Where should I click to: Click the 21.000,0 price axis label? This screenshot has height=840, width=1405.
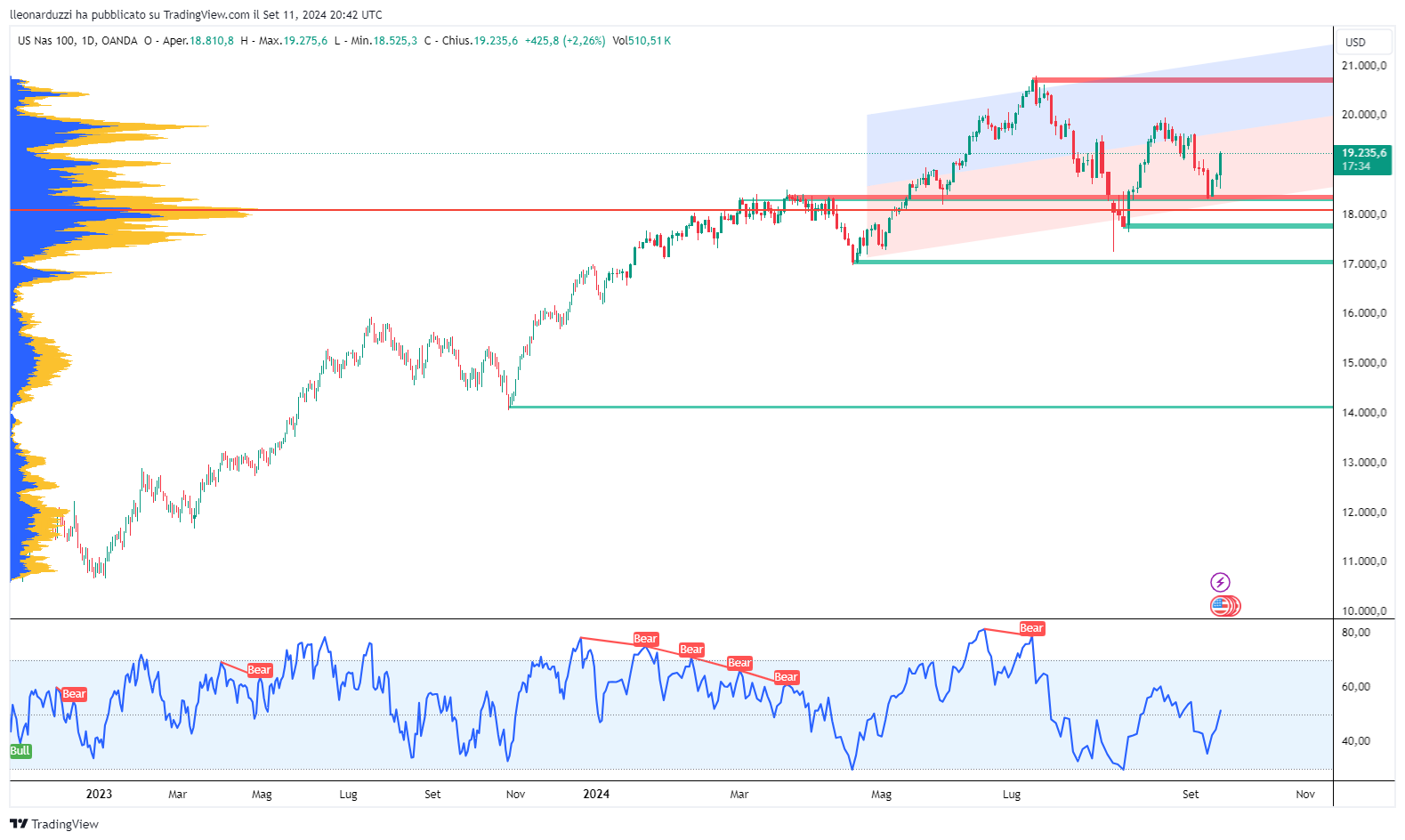[x=1364, y=66]
